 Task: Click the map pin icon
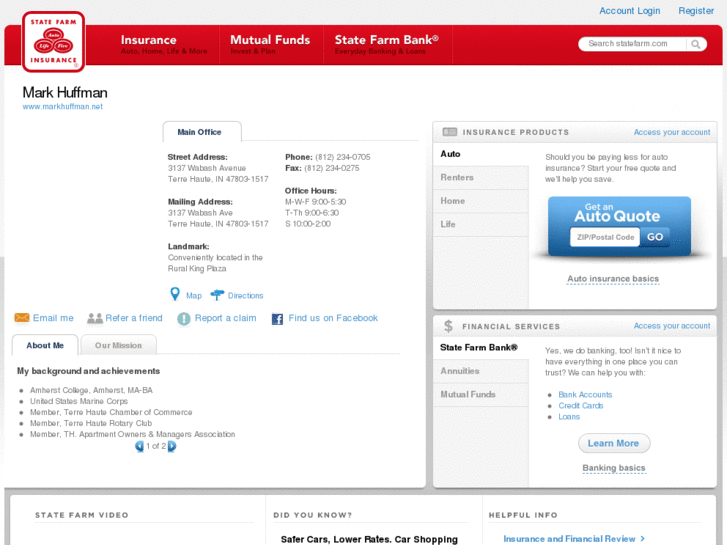[x=175, y=294]
